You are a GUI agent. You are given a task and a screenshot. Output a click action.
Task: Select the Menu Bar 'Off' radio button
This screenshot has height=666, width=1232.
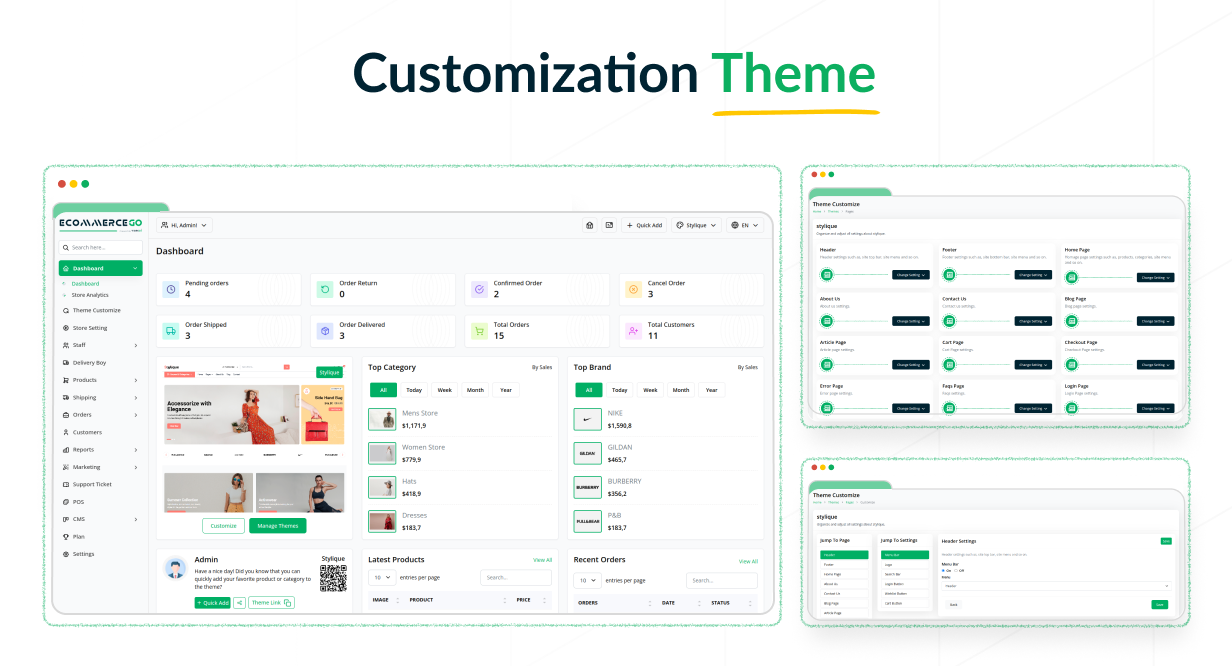[x=956, y=571]
